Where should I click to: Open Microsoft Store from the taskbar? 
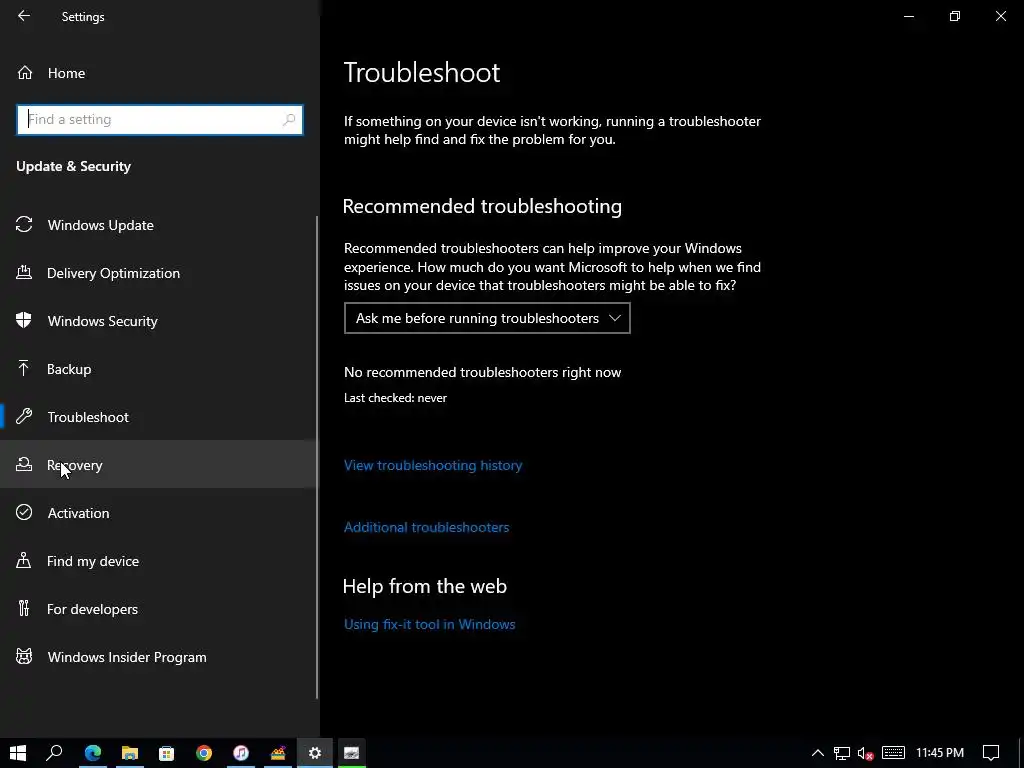(167, 753)
